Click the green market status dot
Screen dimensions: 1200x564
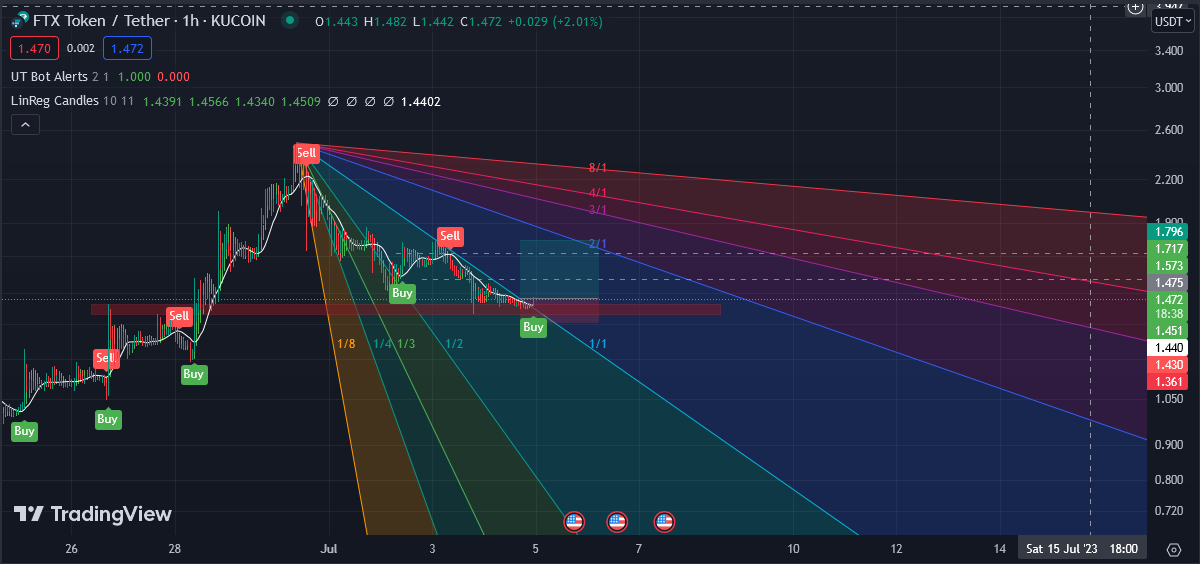click(288, 21)
